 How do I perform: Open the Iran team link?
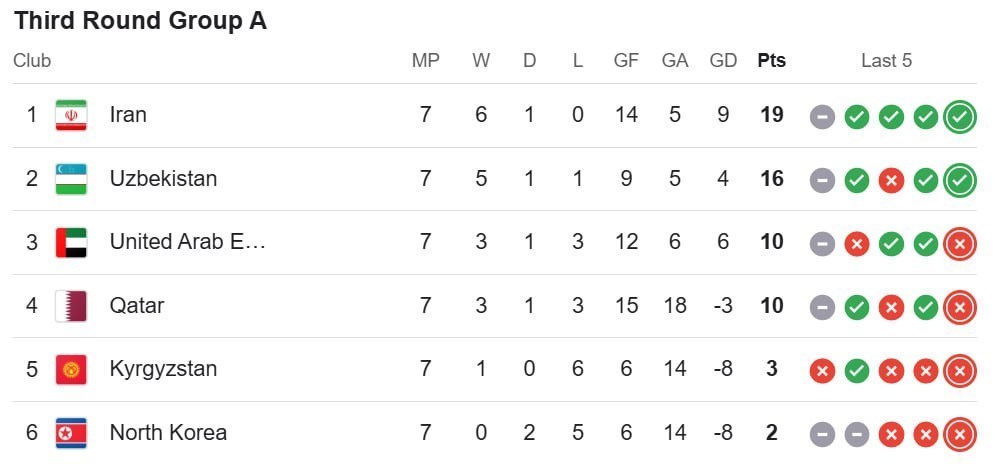[128, 115]
